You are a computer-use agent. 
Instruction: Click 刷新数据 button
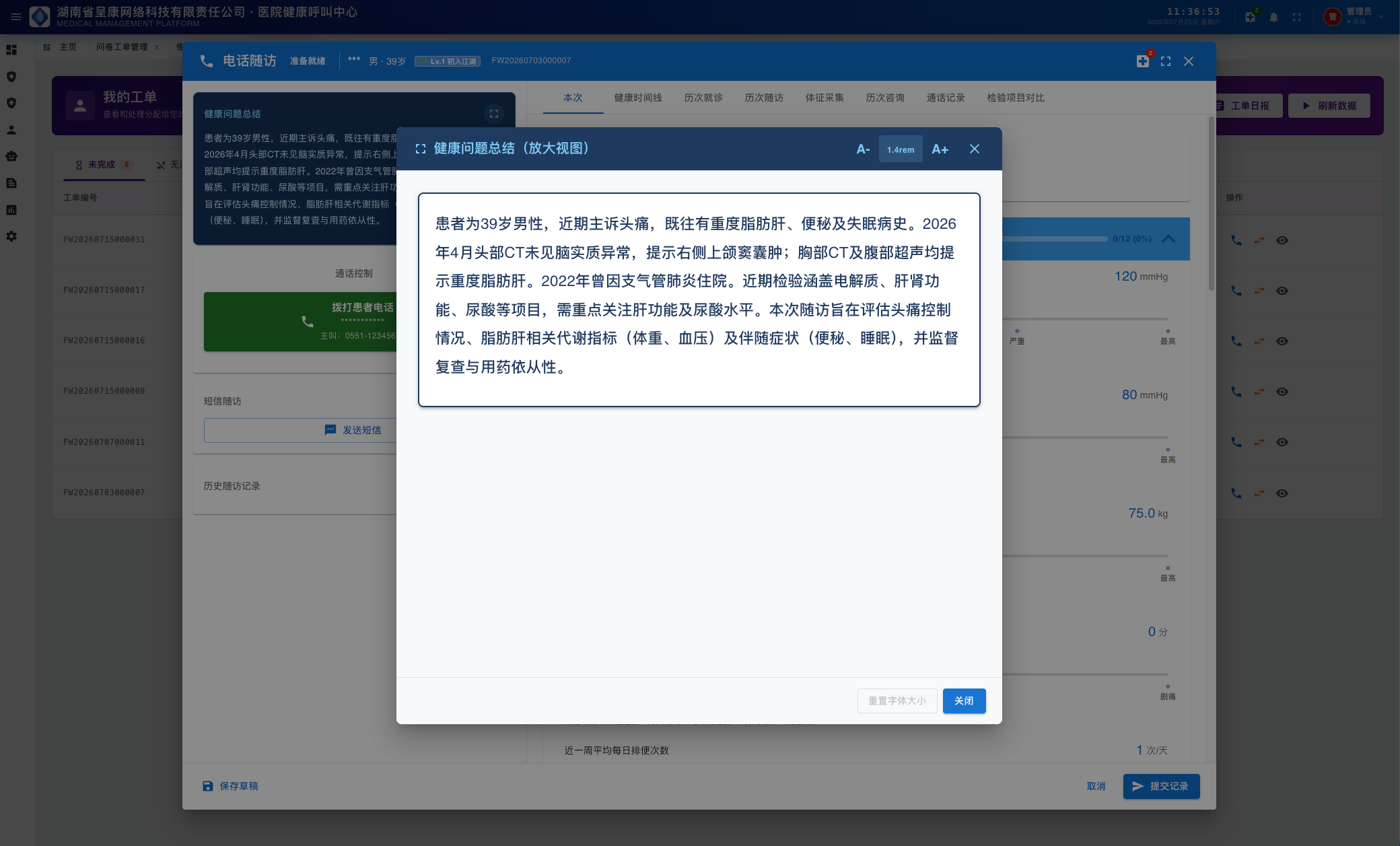[x=1329, y=106]
